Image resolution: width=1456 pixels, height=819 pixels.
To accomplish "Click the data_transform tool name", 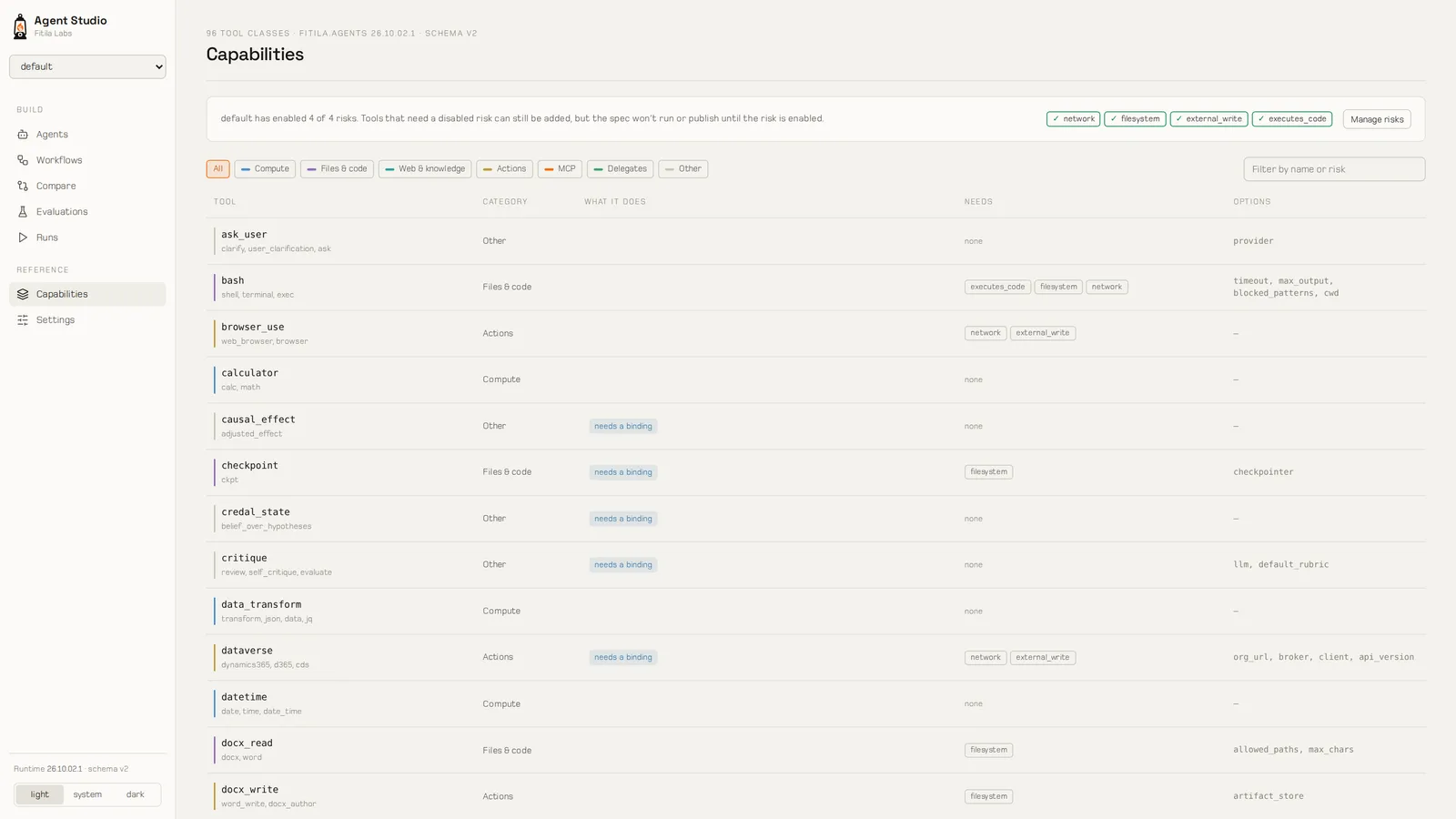I will tap(261, 604).
